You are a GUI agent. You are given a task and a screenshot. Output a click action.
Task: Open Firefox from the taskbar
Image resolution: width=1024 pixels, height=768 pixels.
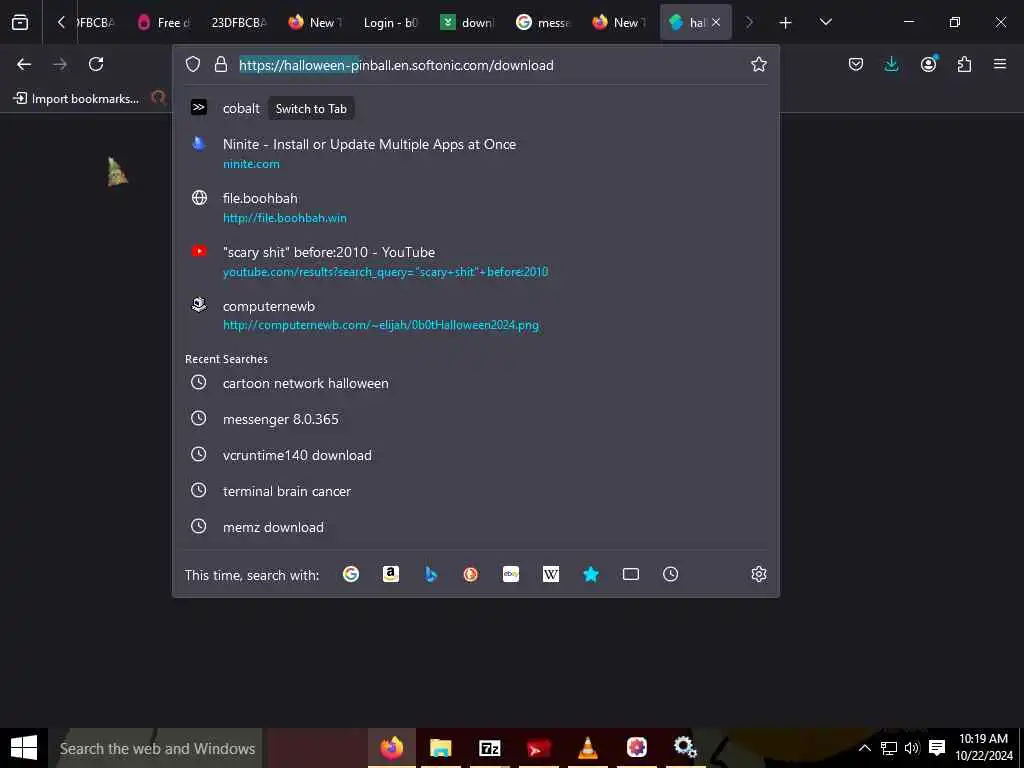(392, 748)
